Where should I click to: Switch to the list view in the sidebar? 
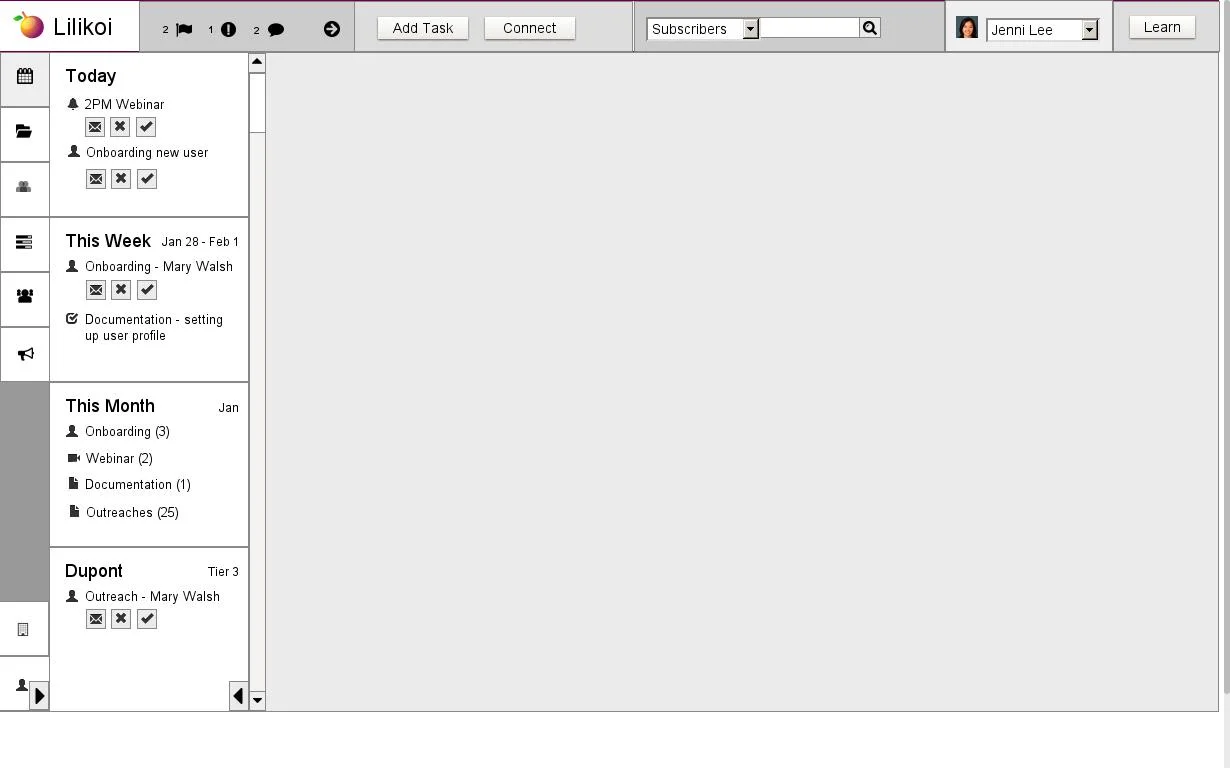coord(25,242)
